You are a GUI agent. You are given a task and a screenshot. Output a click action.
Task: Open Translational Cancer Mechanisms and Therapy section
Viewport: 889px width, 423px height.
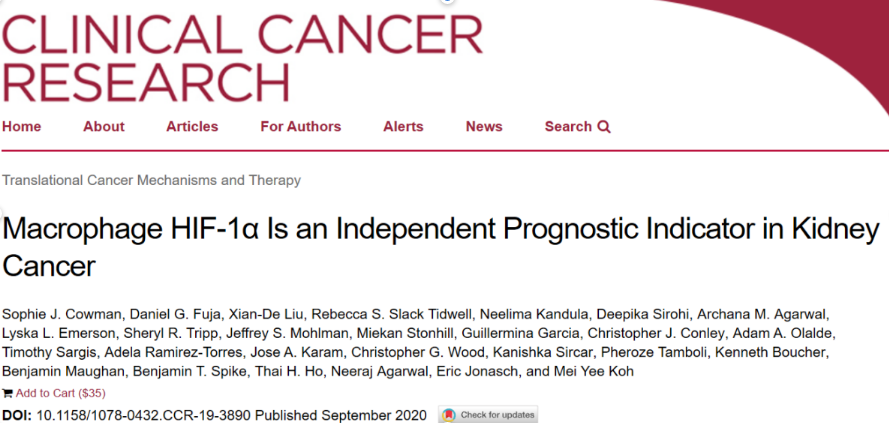(151, 181)
